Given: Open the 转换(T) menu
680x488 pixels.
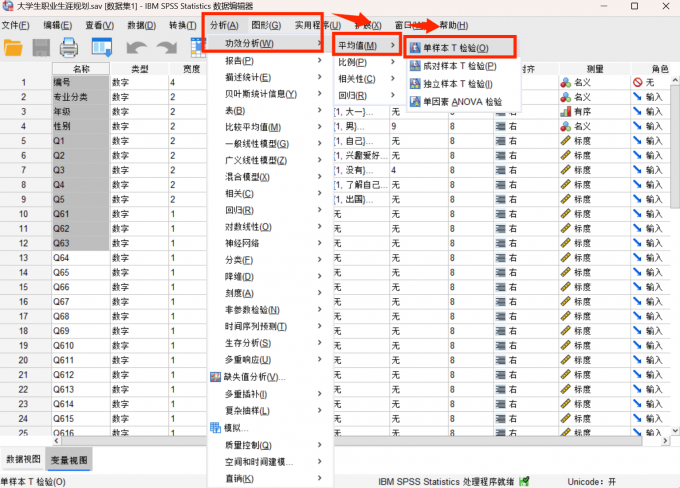Looking at the screenshot, I should point(183,25).
